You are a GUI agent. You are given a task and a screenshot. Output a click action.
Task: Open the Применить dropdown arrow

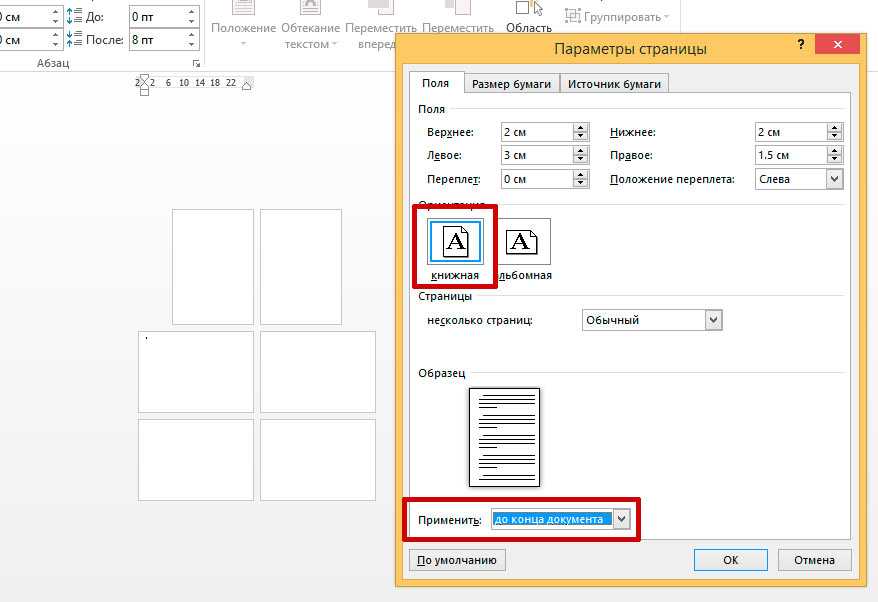622,519
